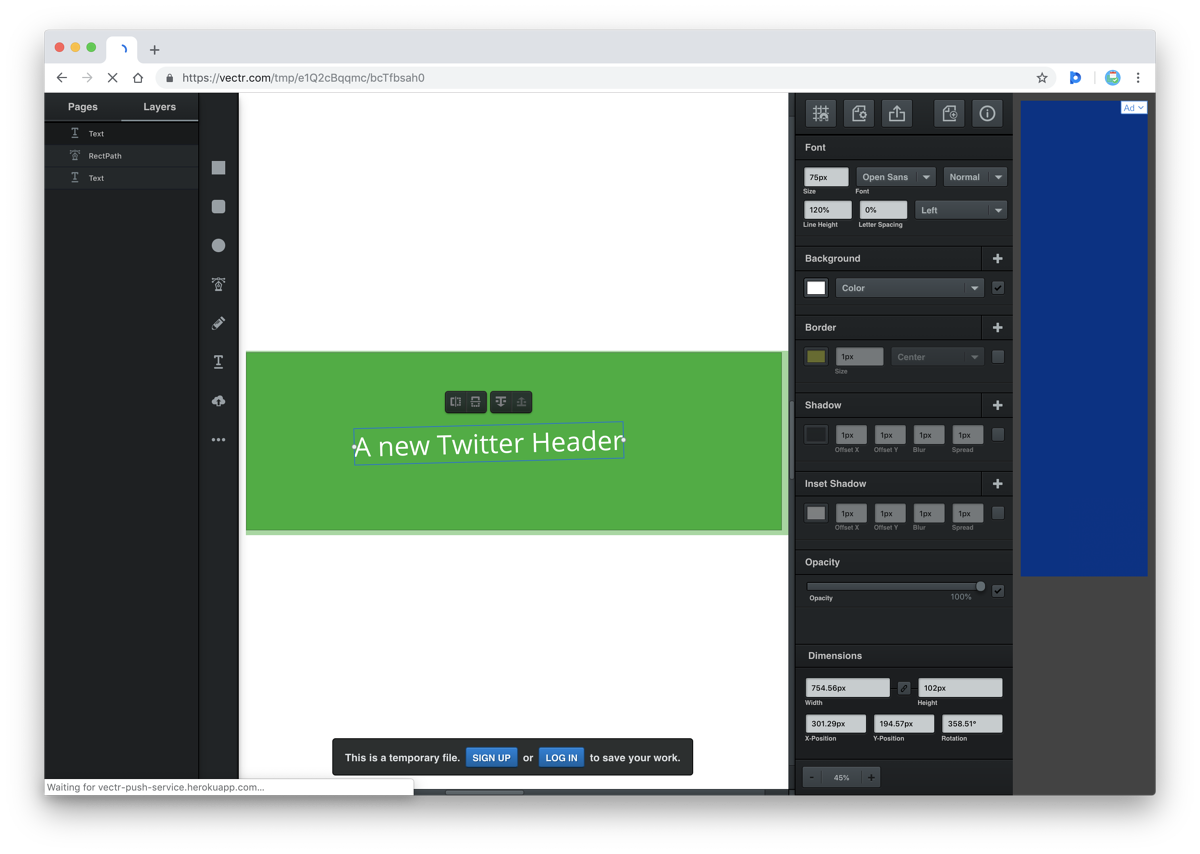Toggle the Background color checkbox
This screenshot has height=854, width=1200.
click(x=998, y=288)
